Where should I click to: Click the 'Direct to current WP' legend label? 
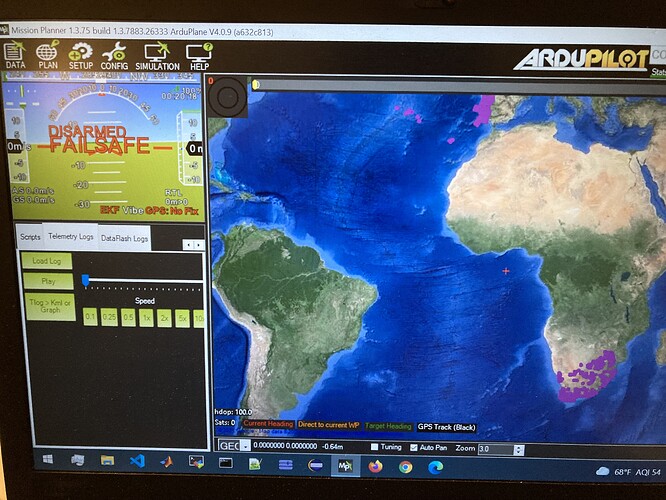tap(328, 424)
